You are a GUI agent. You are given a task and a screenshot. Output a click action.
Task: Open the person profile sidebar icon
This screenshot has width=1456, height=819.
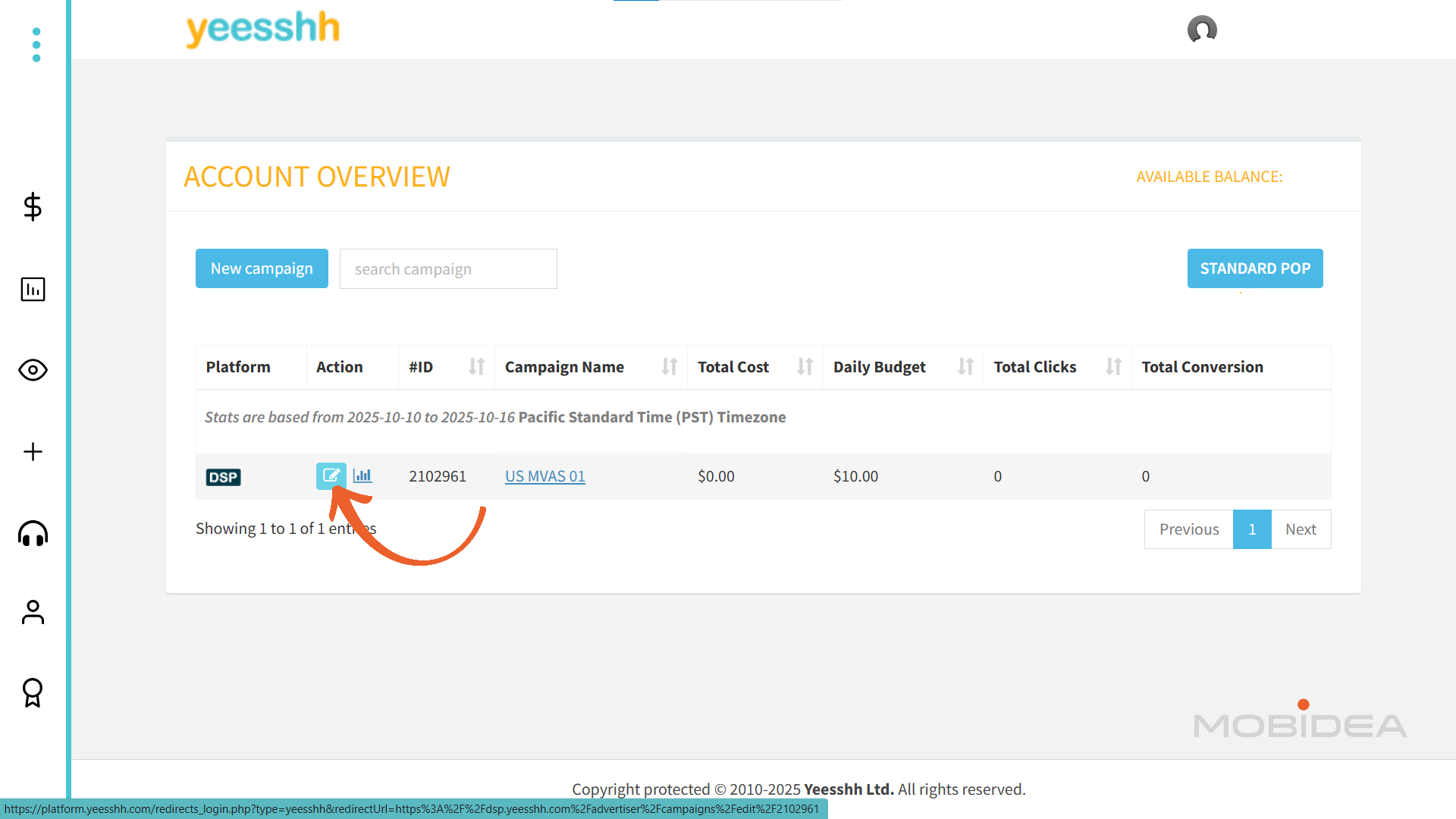click(33, 612)
